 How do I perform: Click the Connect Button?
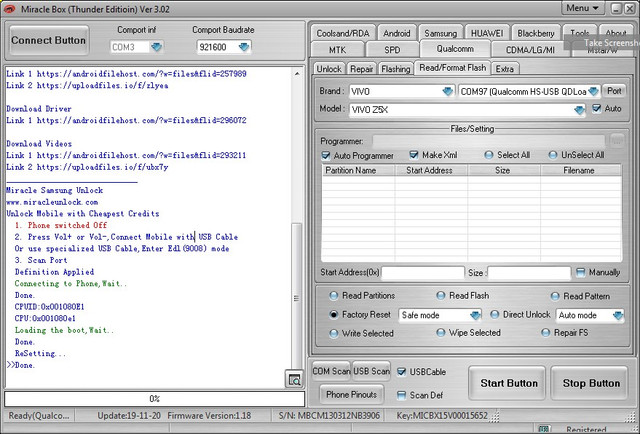(x=49, y=40)
